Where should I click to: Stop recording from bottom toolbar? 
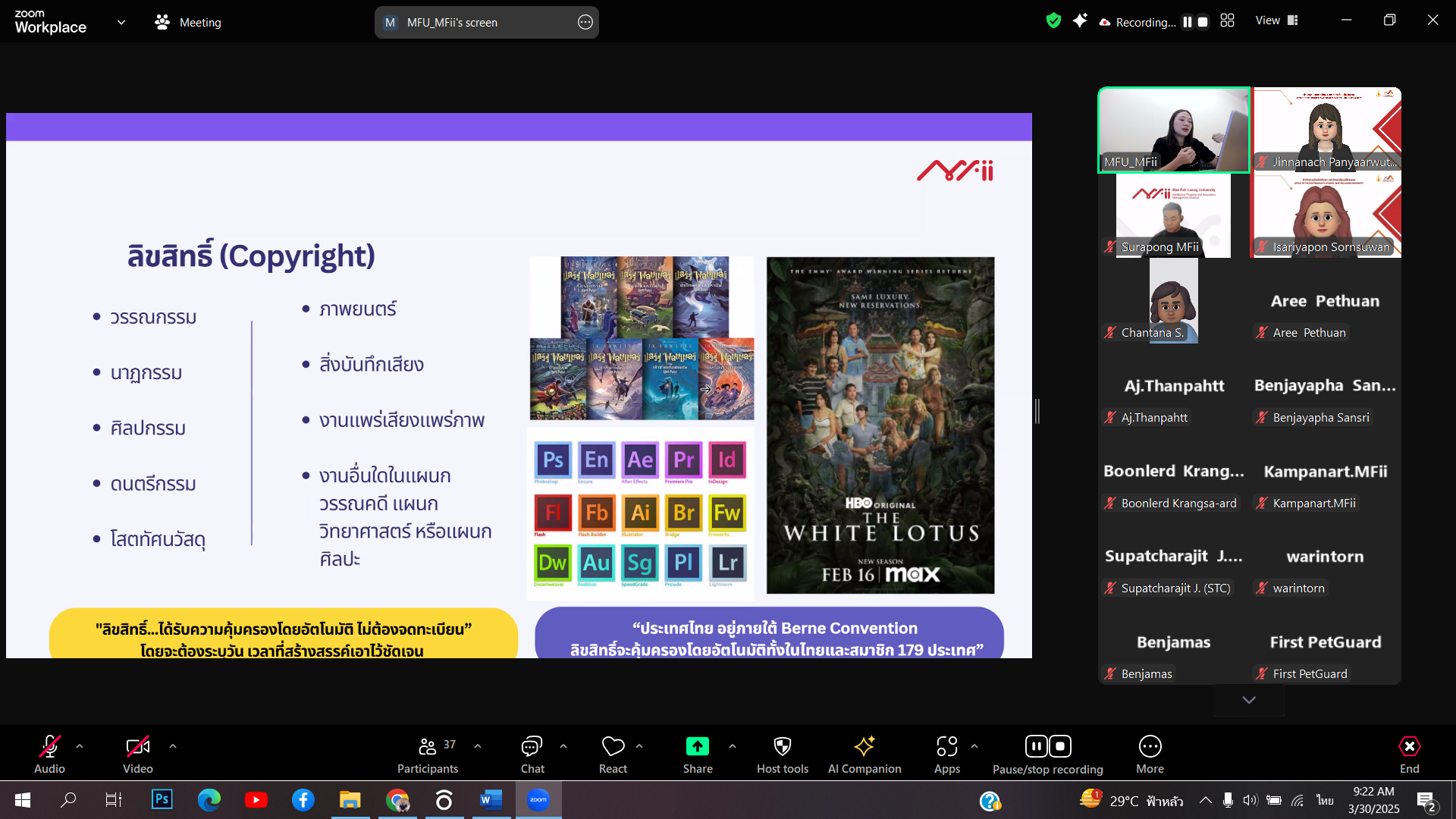point(1060,747)
